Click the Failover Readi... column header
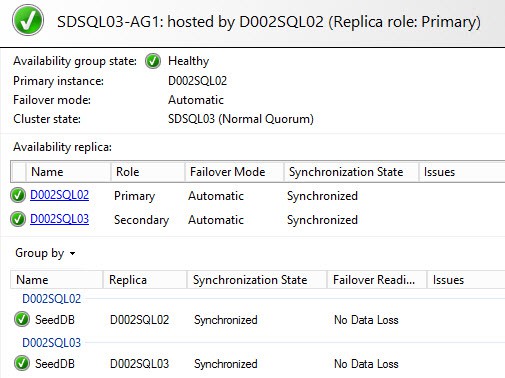 377,280
